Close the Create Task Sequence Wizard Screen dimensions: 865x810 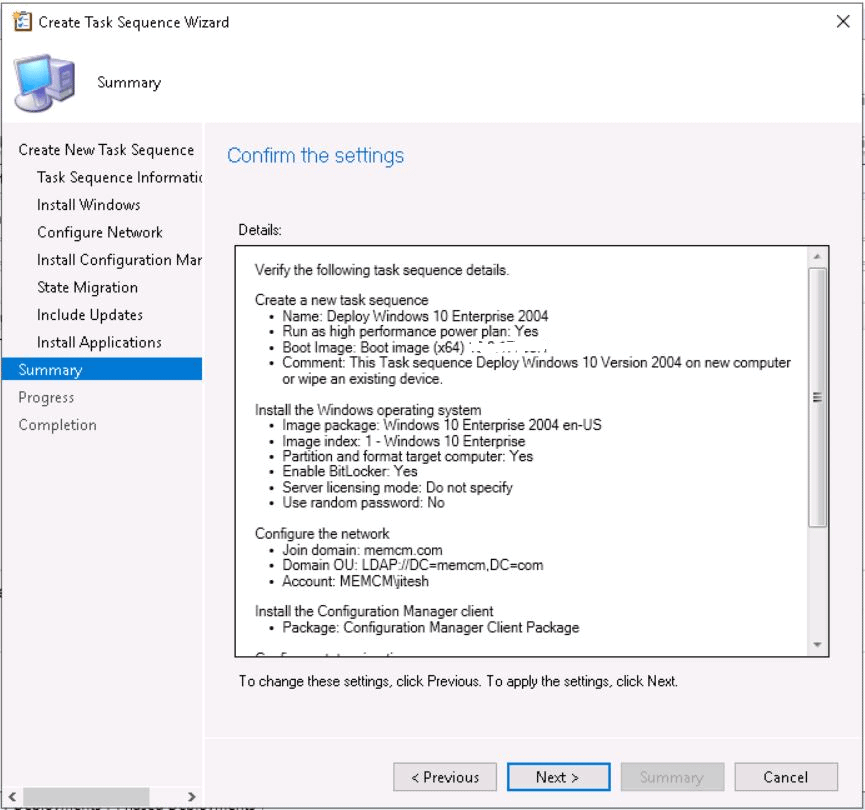click(842, 22)
